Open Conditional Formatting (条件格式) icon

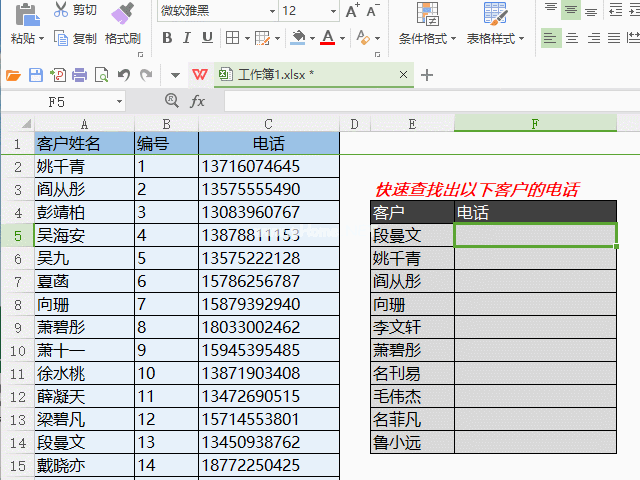[427, 14]
